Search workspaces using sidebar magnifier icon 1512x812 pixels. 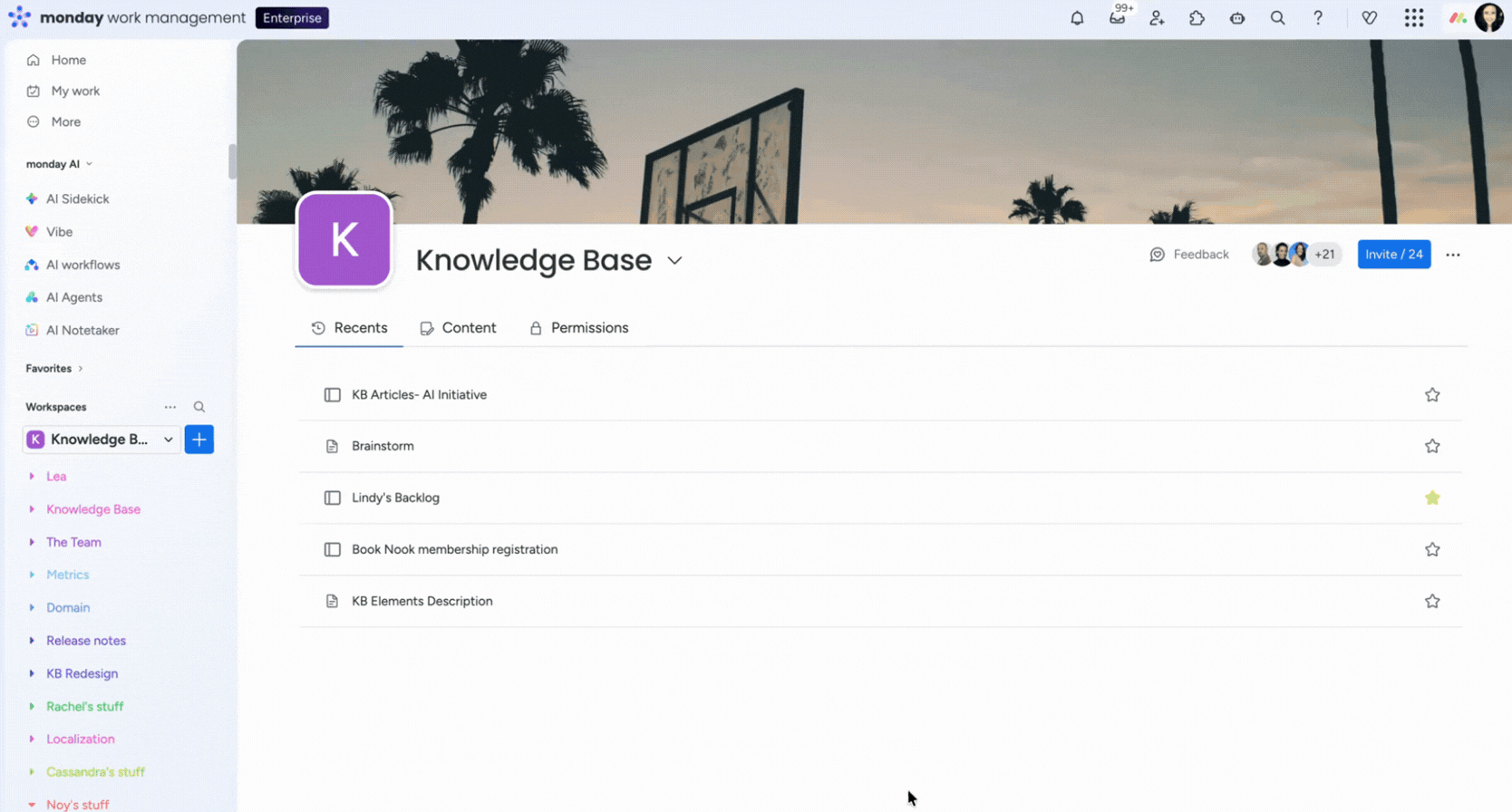click(199, 407)
